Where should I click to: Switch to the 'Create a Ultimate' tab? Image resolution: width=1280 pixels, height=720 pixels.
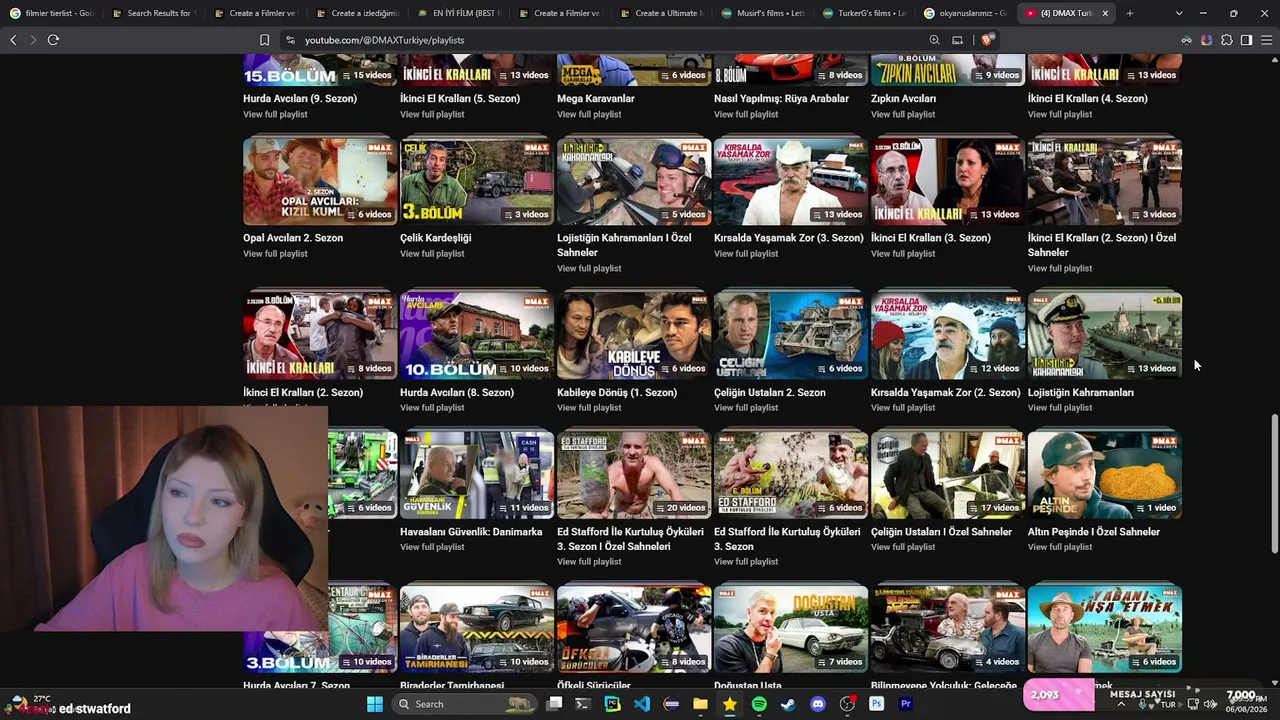pos(660,13)
